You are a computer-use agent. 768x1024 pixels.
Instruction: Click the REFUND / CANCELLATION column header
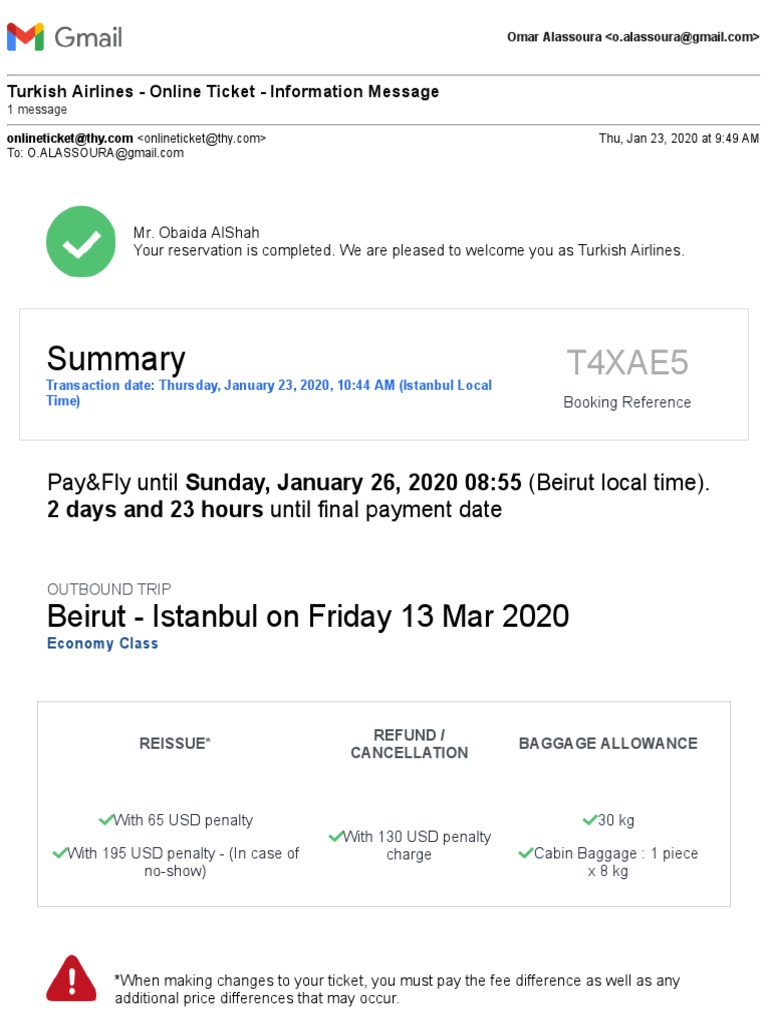pos(409,743)
